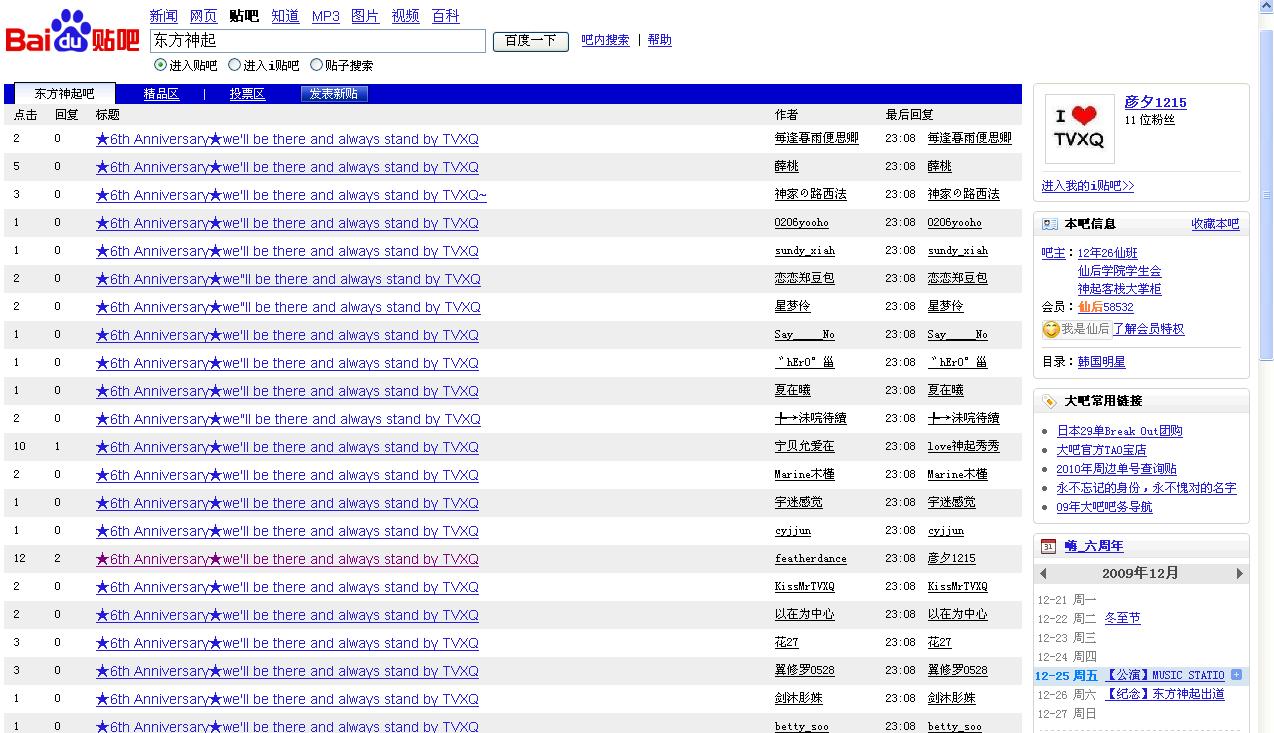This screenshot has width=1274, height=733.
Task: Open 日本29单Break Out团购 link
Action: point(1120,432)
